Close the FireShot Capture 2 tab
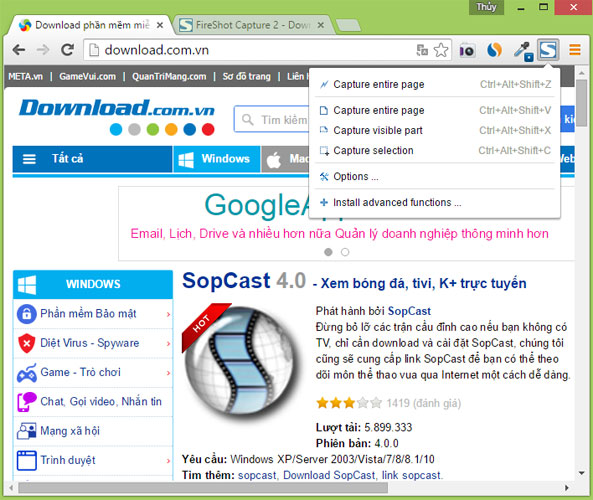 coord(321,25)
